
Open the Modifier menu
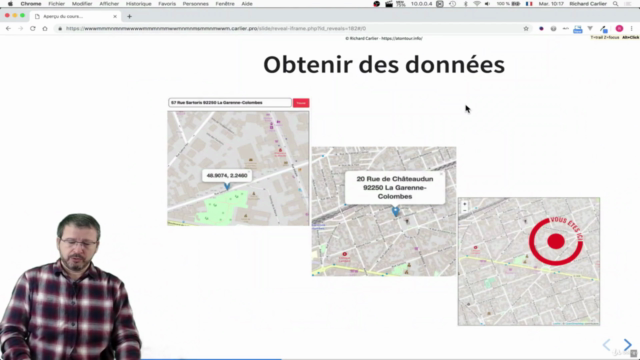pyautogui.click(x=82, y=4)
